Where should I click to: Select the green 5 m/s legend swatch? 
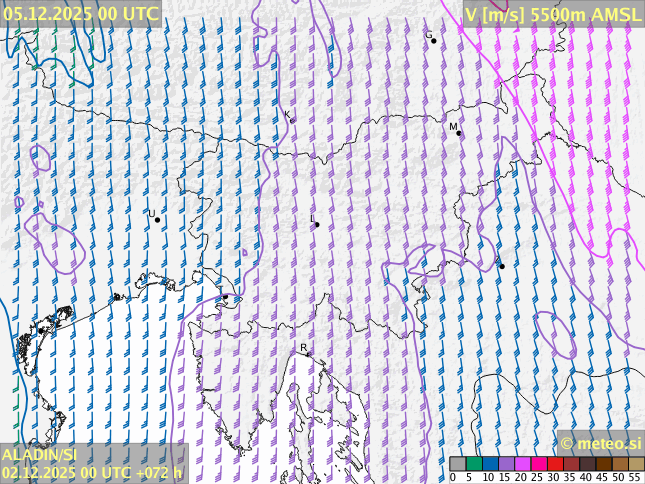coord(474,464)
